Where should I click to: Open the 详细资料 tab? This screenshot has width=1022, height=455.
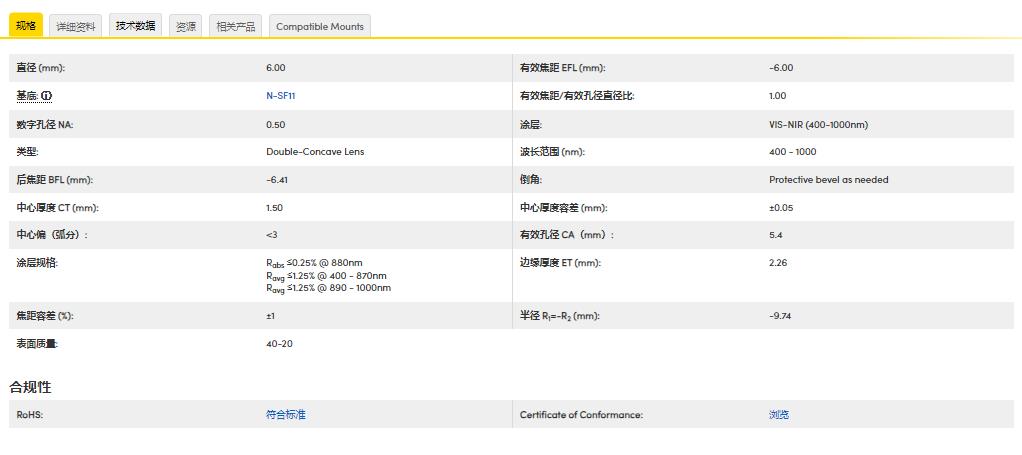[x=76, y=26]
